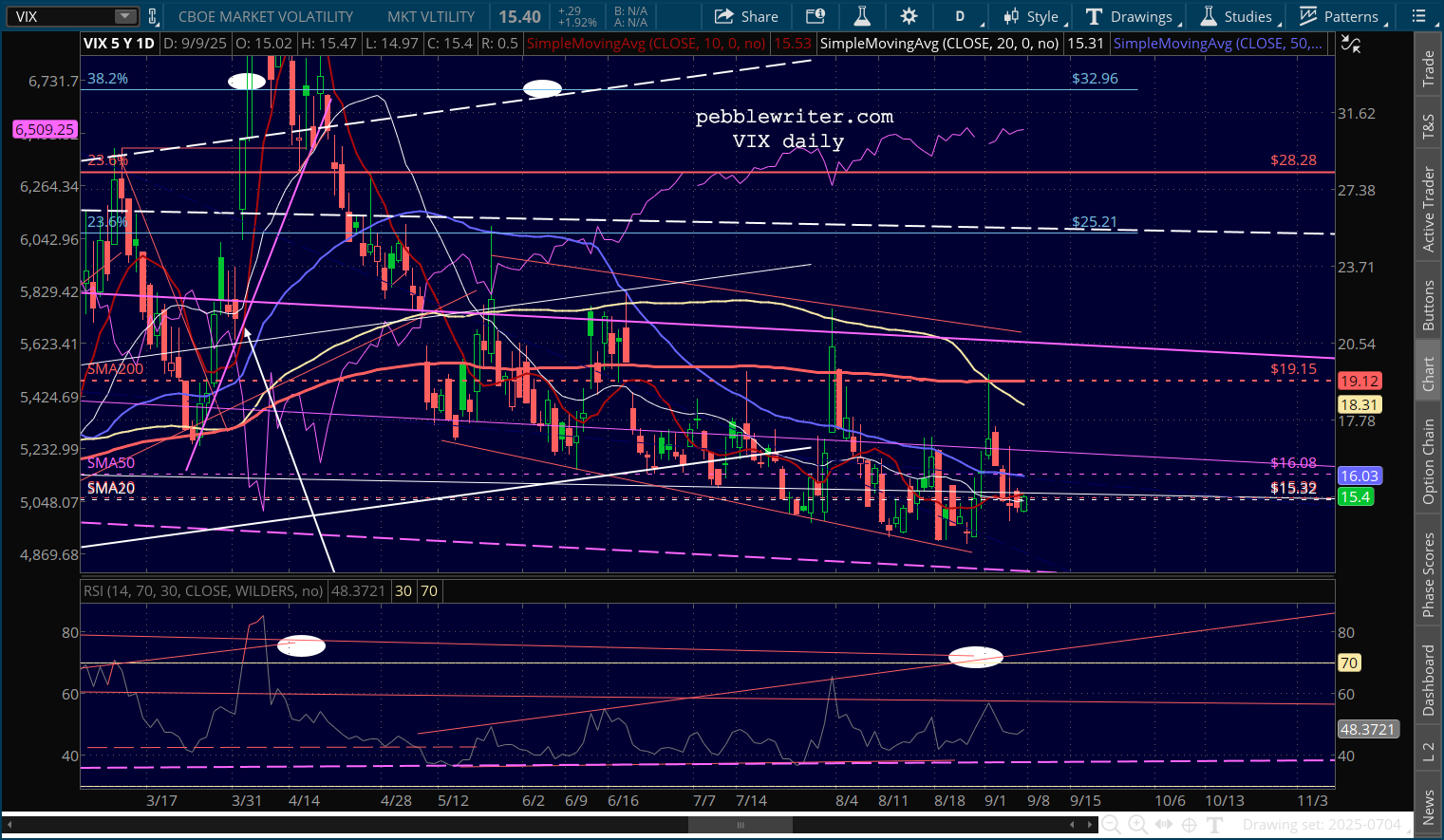Screen dimensions: 1444x840
Task: Switch to the Active Trader side tab
Action: (1428, 210)
